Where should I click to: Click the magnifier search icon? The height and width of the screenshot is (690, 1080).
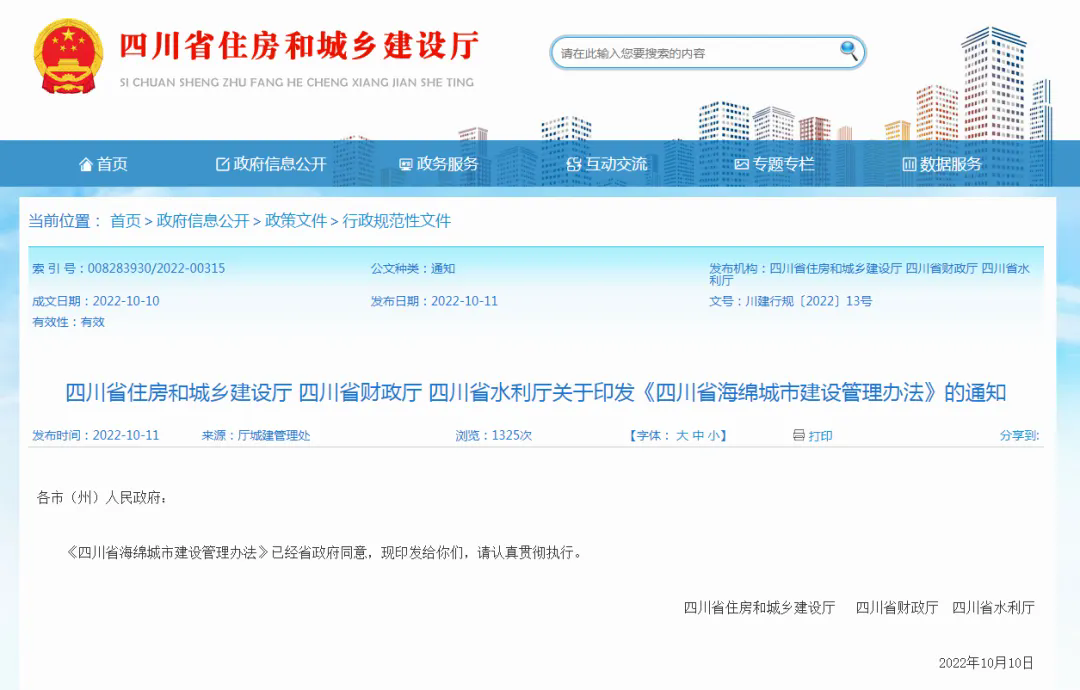(848, 50)
